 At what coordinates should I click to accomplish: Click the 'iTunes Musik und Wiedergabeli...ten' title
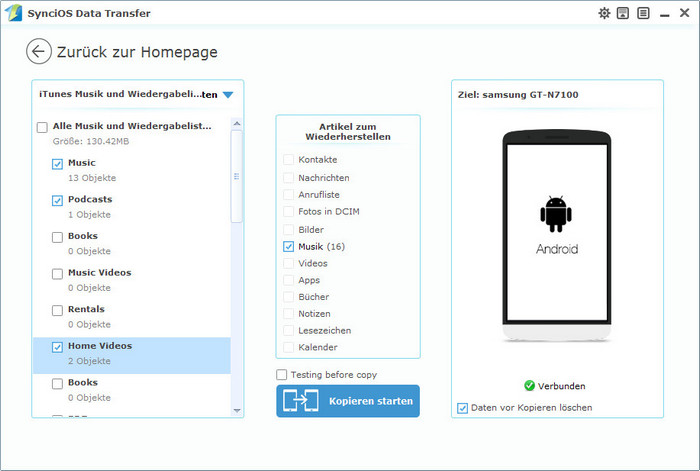(x=128, y=94)
